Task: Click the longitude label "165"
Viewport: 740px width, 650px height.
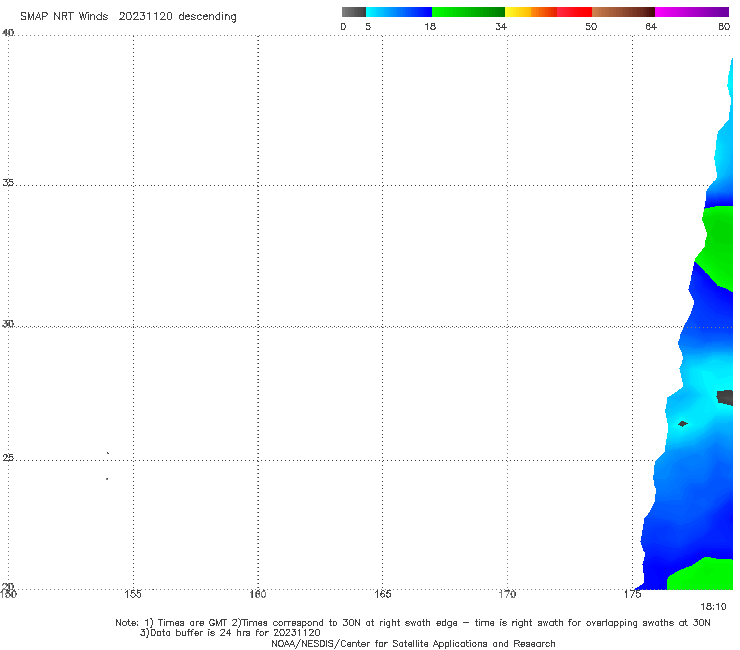Action: coord(382,594)
